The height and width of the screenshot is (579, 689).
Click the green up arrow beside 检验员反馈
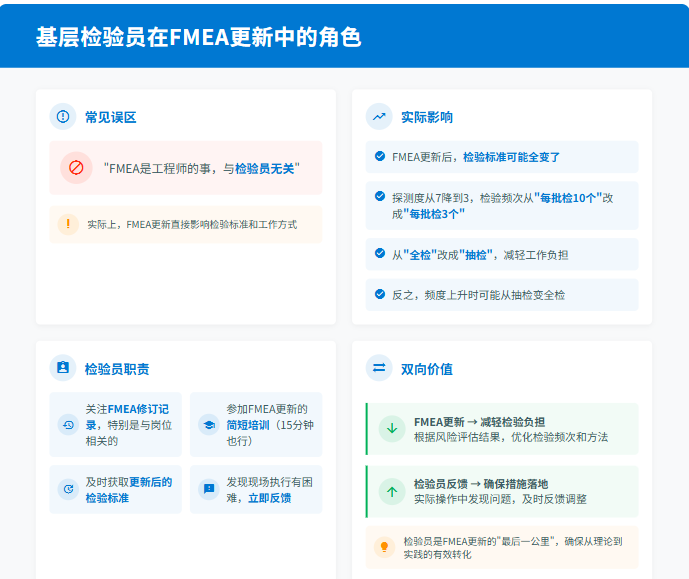391,491
